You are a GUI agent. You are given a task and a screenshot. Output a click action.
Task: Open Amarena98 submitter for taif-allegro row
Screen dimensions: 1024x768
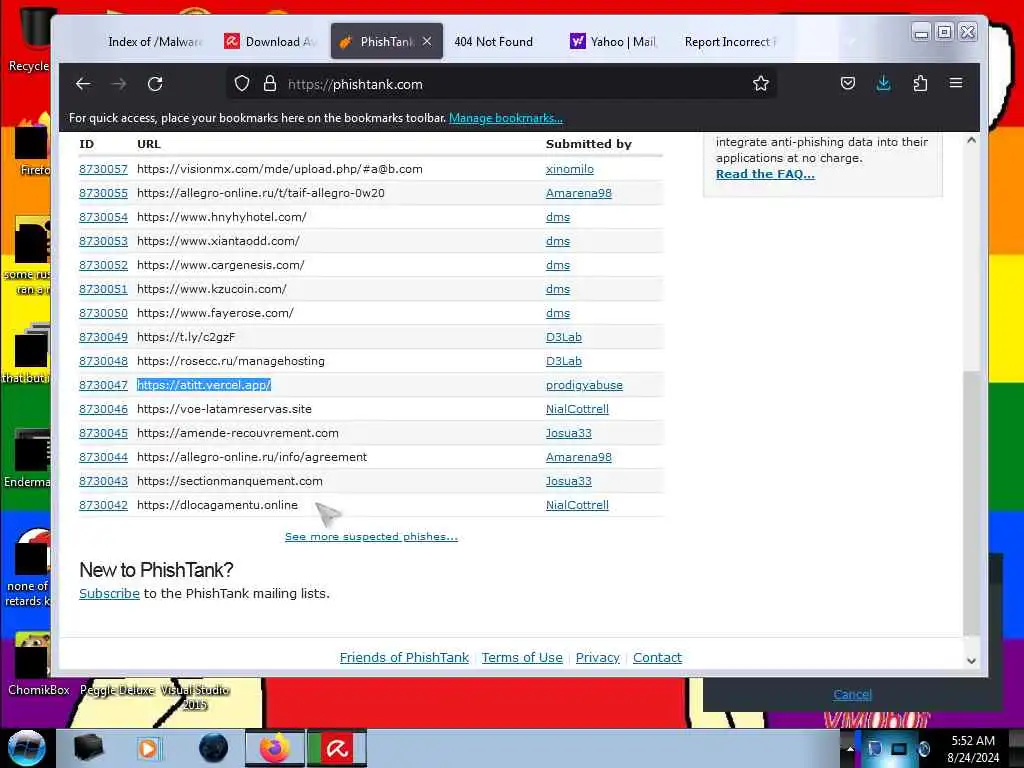pyautogui.click(x=579, y=193)
